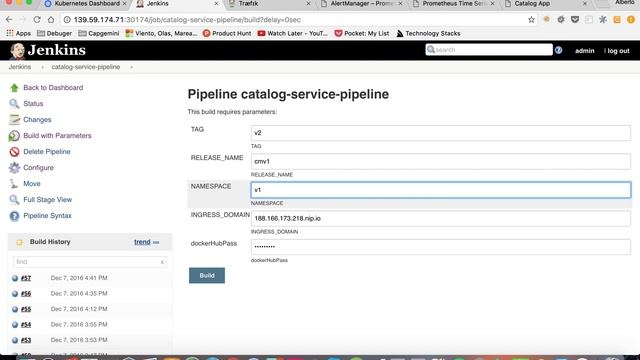This screenshot has width=640, height=360.
Task: Click the search help question mark icon
Action: (558, 50)
